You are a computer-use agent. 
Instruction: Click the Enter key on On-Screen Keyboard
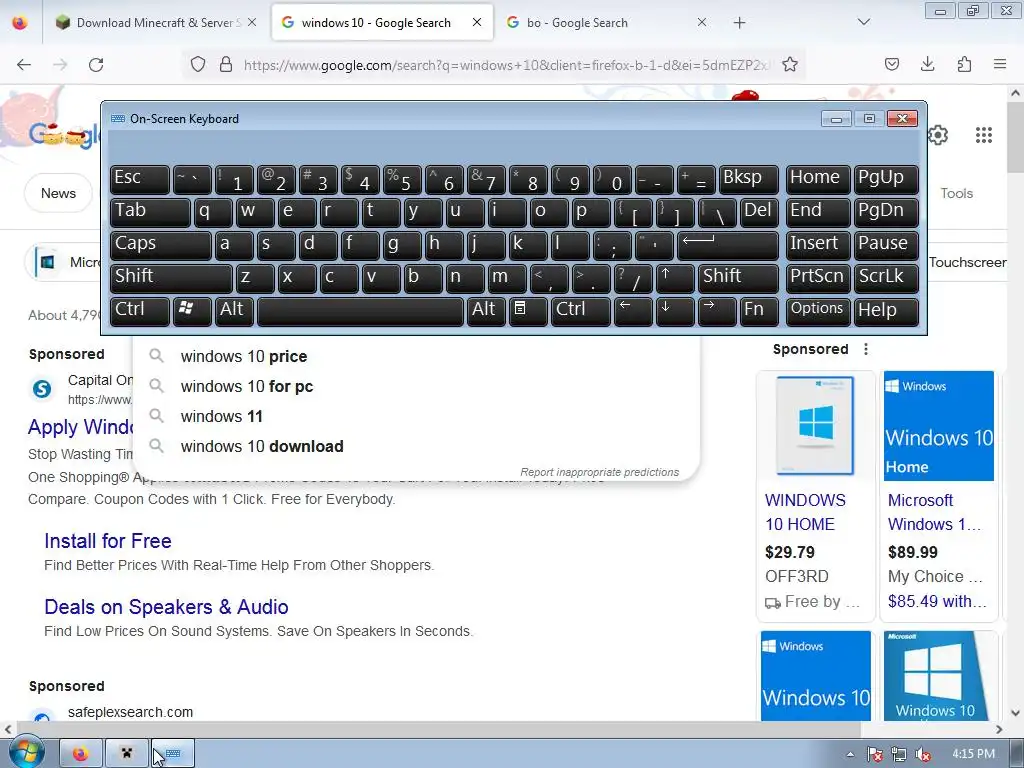click(x=728, y=244)
